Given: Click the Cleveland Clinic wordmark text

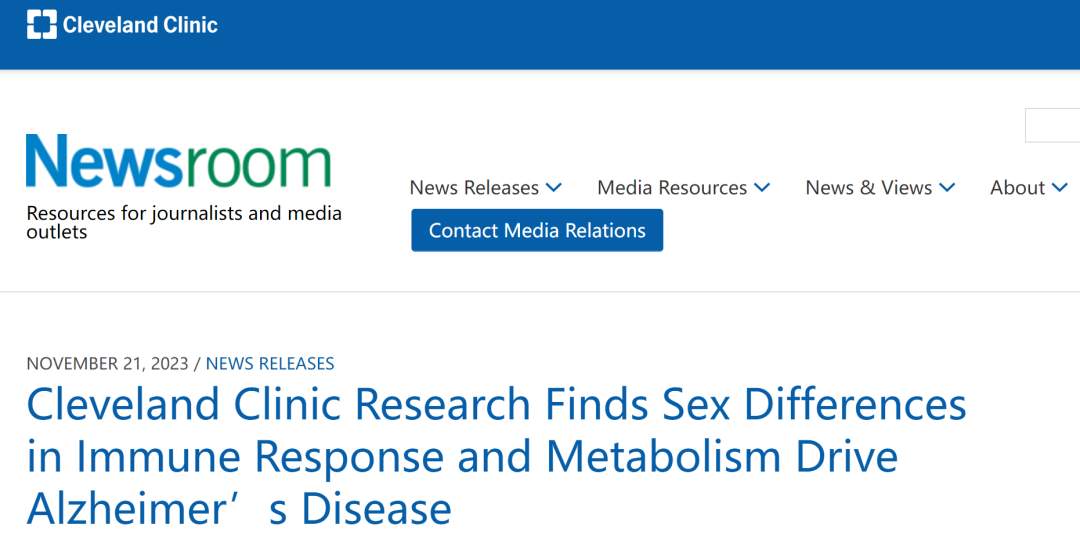Looking at the screenshot, I should point(140,24).
